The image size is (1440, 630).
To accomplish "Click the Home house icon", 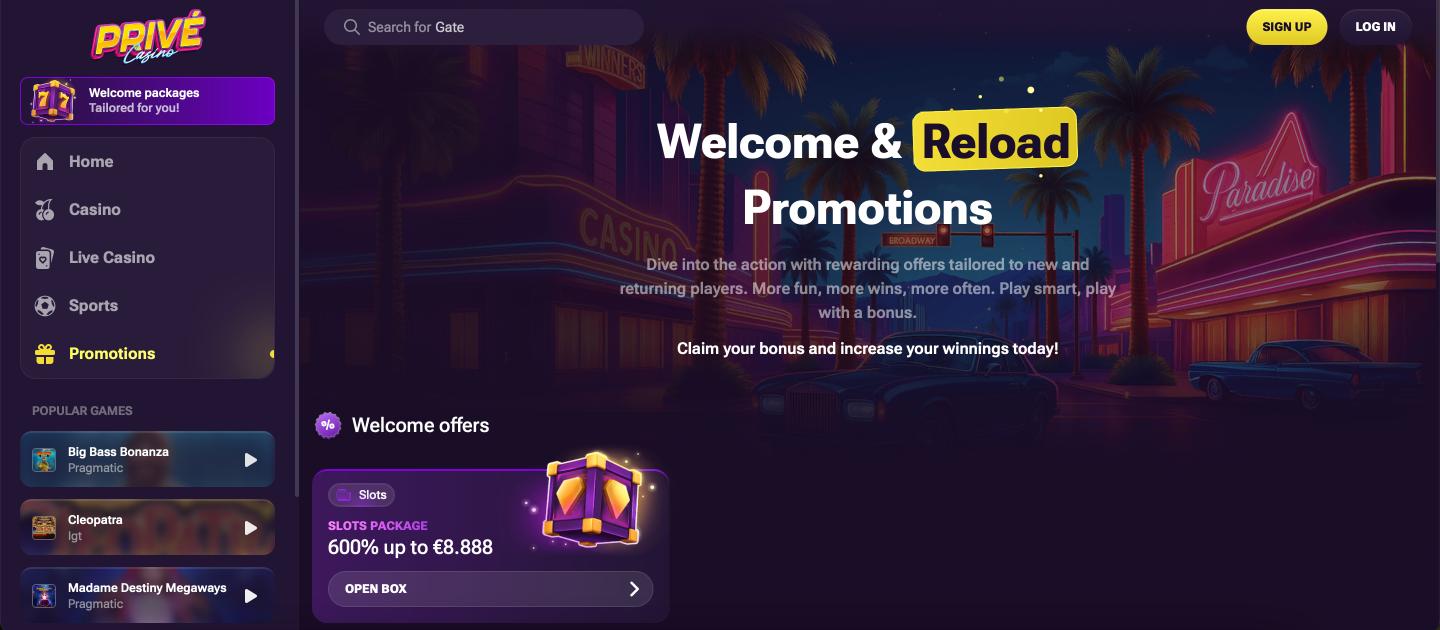I will [x=45, y=162].
